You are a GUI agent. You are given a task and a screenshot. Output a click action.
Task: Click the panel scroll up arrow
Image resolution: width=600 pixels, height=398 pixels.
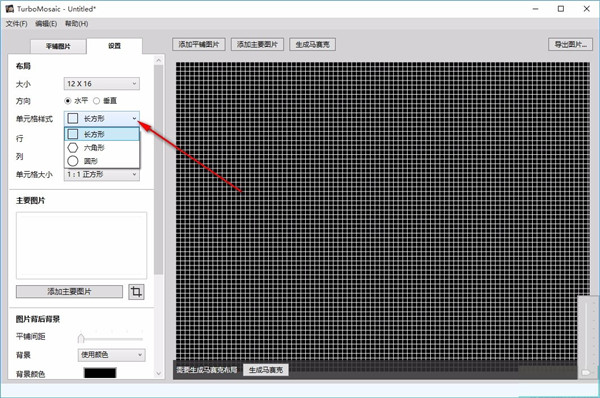click(159, 60)
